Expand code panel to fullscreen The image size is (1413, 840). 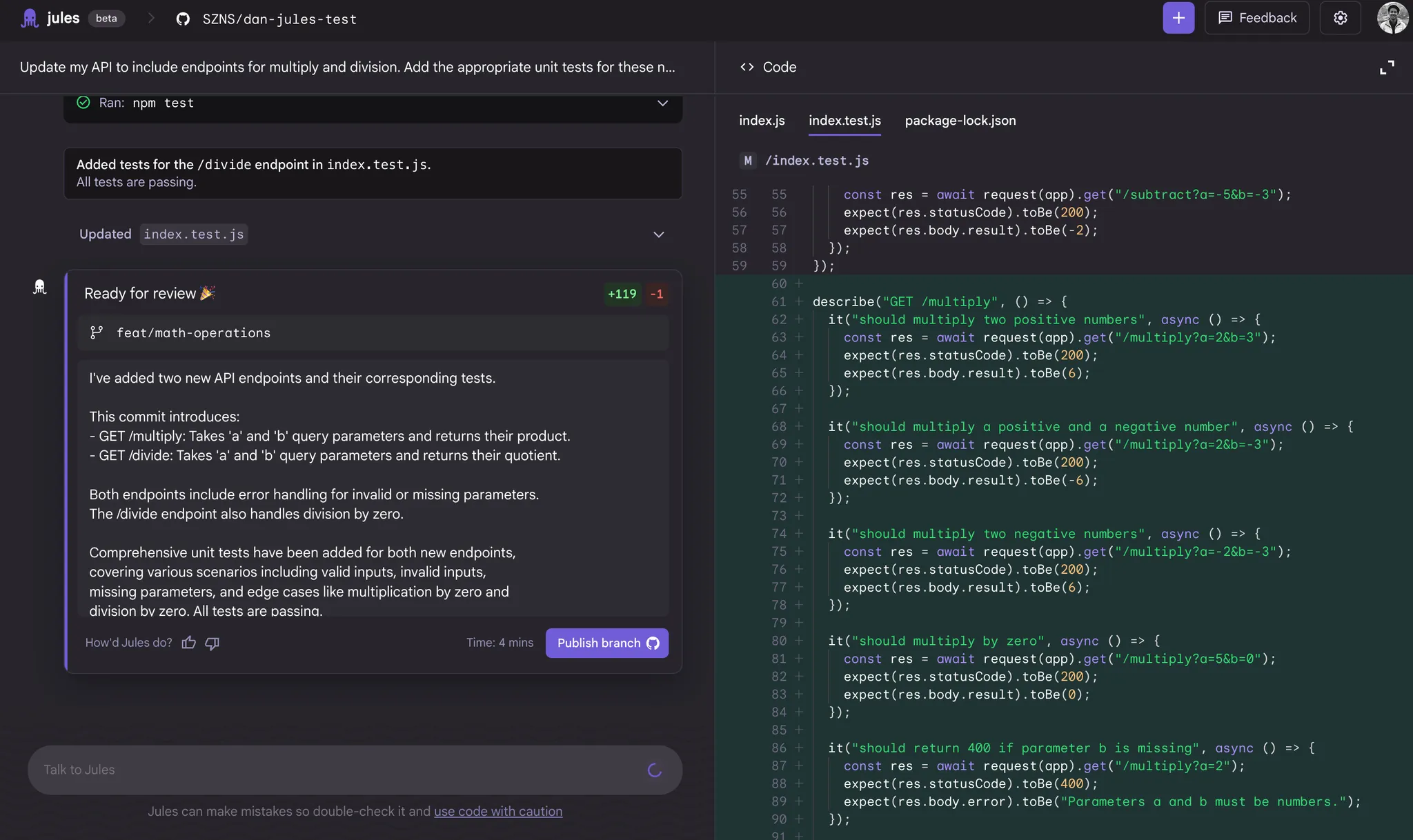point(1387,67)
